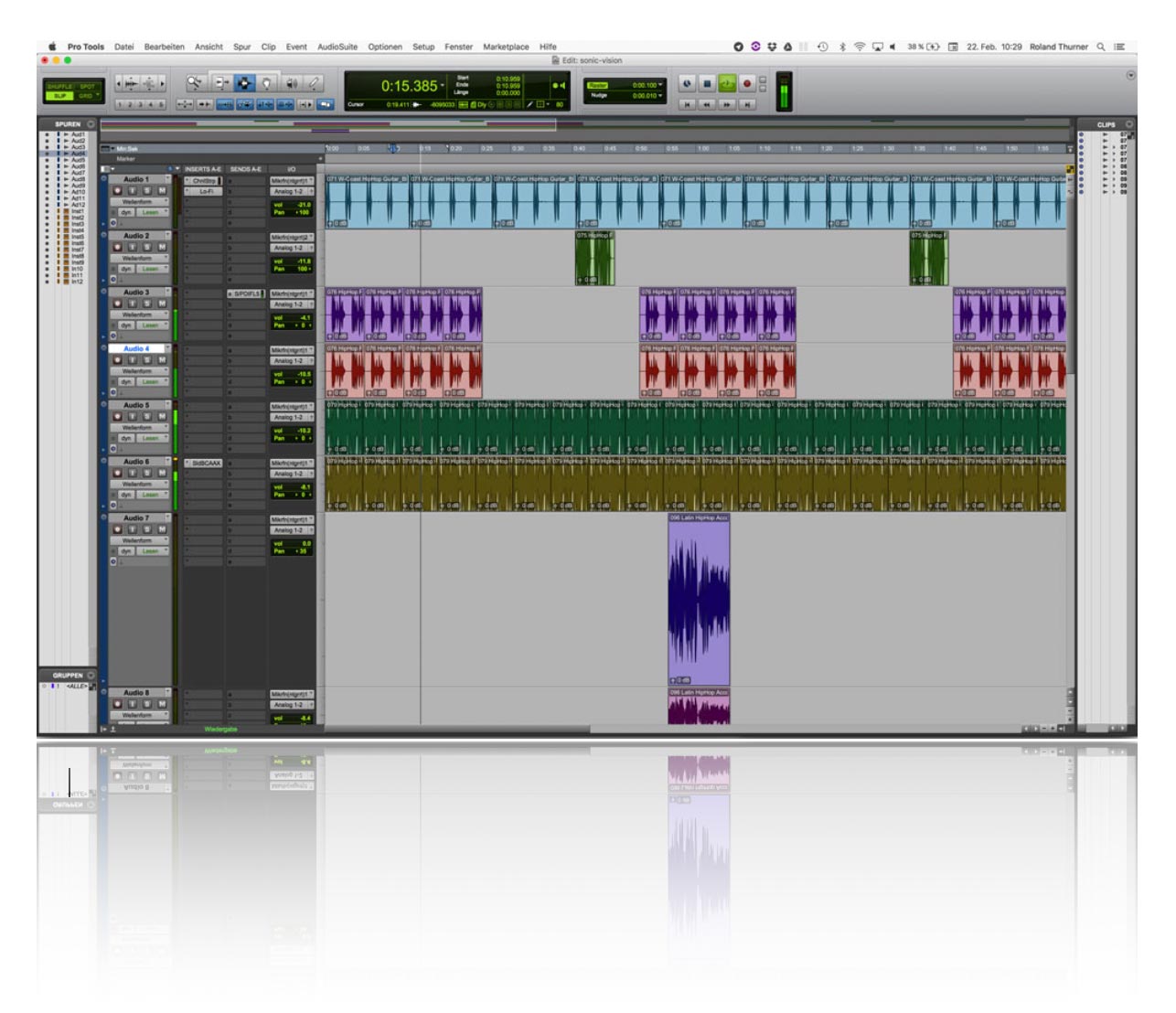1176x1013 pixels.
Task: Click the transport Stop button
Action: [706, 83]
